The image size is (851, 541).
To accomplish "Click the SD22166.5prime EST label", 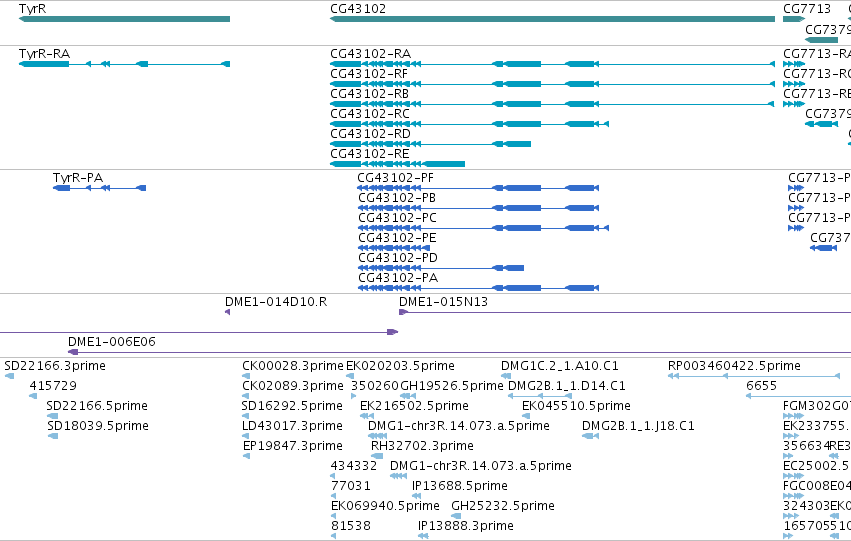I will (x=97, y=406).
